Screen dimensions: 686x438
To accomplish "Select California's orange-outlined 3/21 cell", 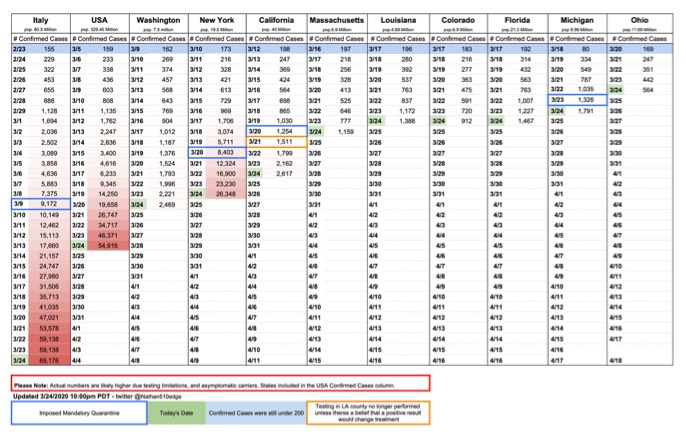I will (x=276, y=142).
